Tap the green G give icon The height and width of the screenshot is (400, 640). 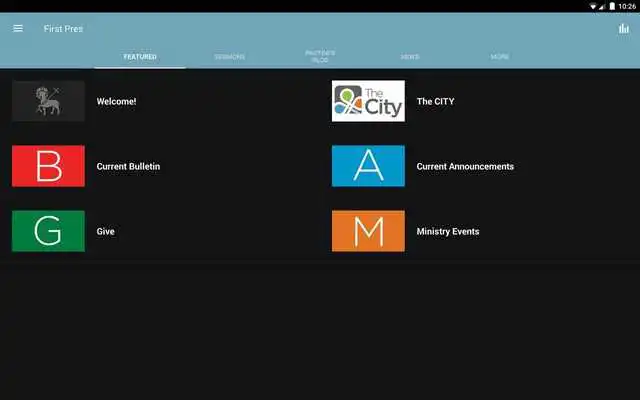point(49,231)
